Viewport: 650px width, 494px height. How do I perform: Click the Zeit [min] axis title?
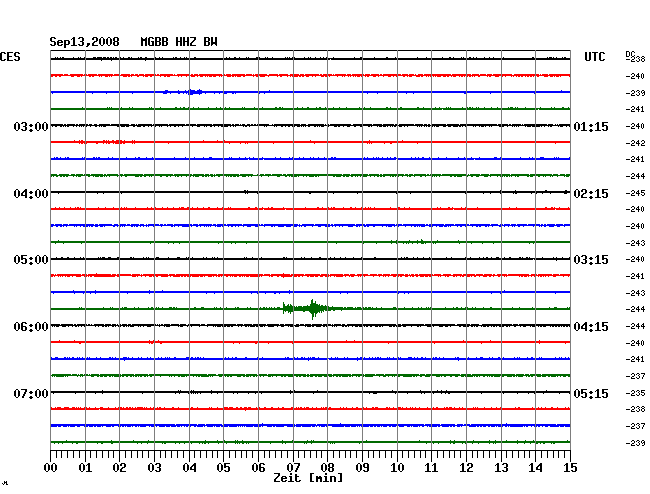point(308,478)
